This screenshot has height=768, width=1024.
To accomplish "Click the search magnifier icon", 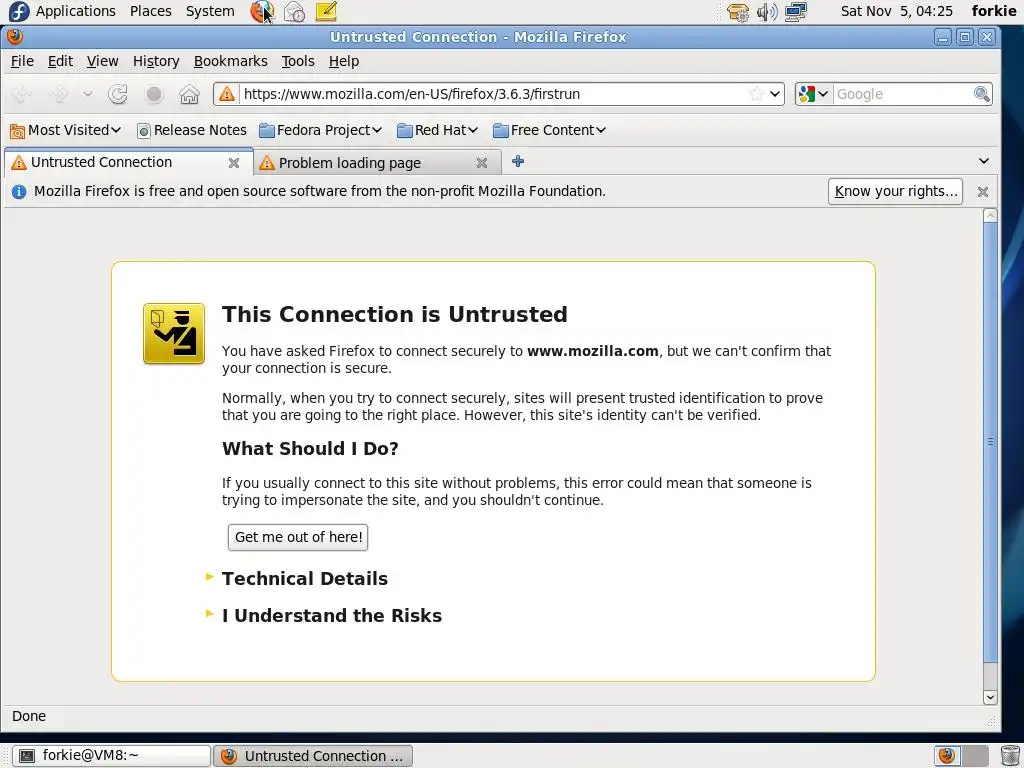I will click(982, 94).
